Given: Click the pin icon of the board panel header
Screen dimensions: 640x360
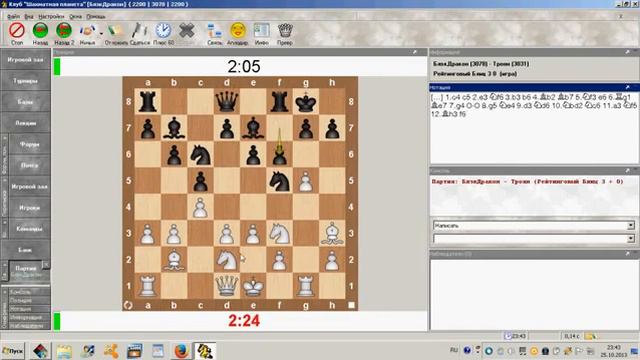Looking at the screenshot, I should [415, 52].
